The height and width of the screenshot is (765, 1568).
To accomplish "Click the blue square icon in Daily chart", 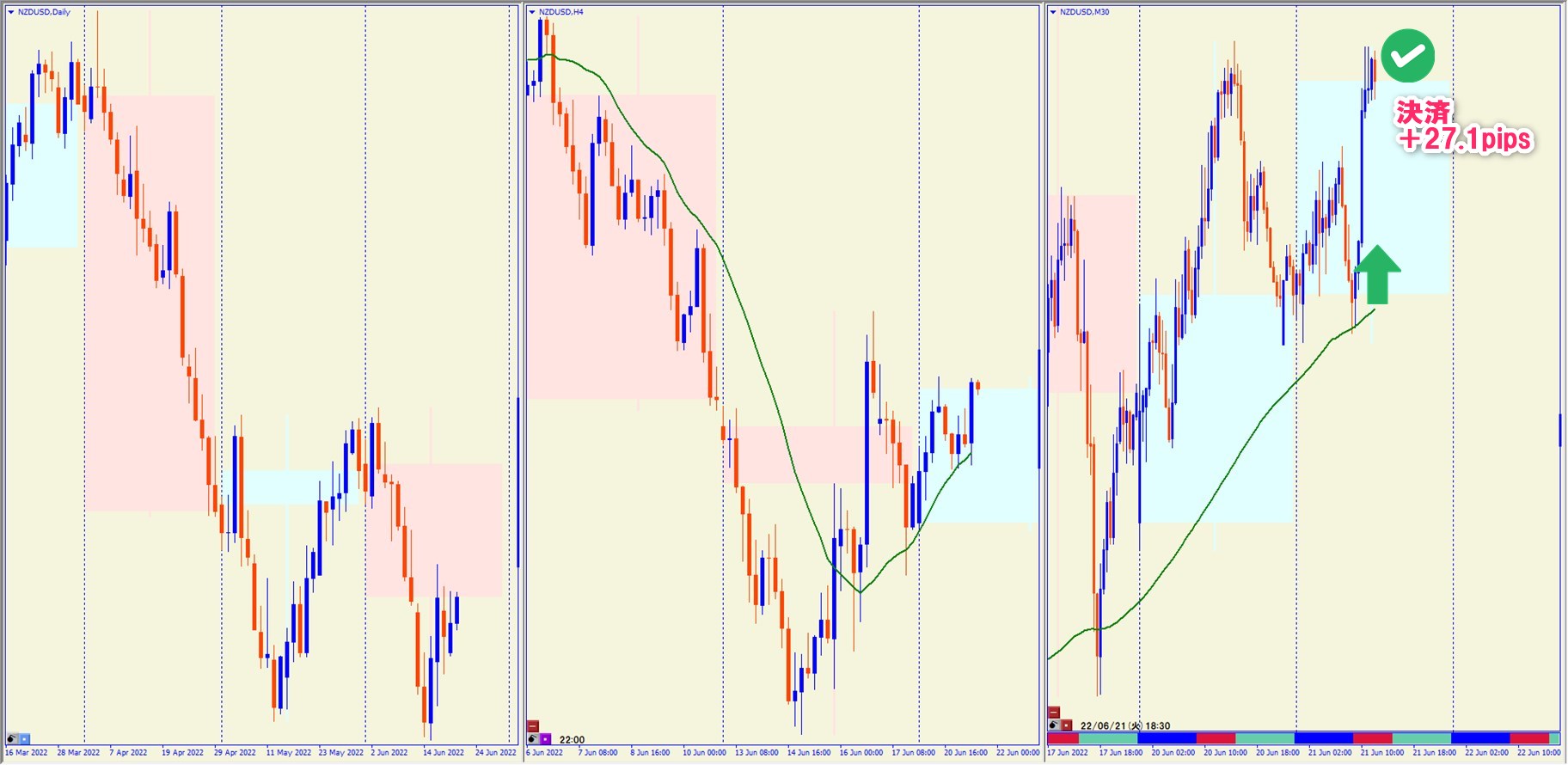I will point(24,738).
